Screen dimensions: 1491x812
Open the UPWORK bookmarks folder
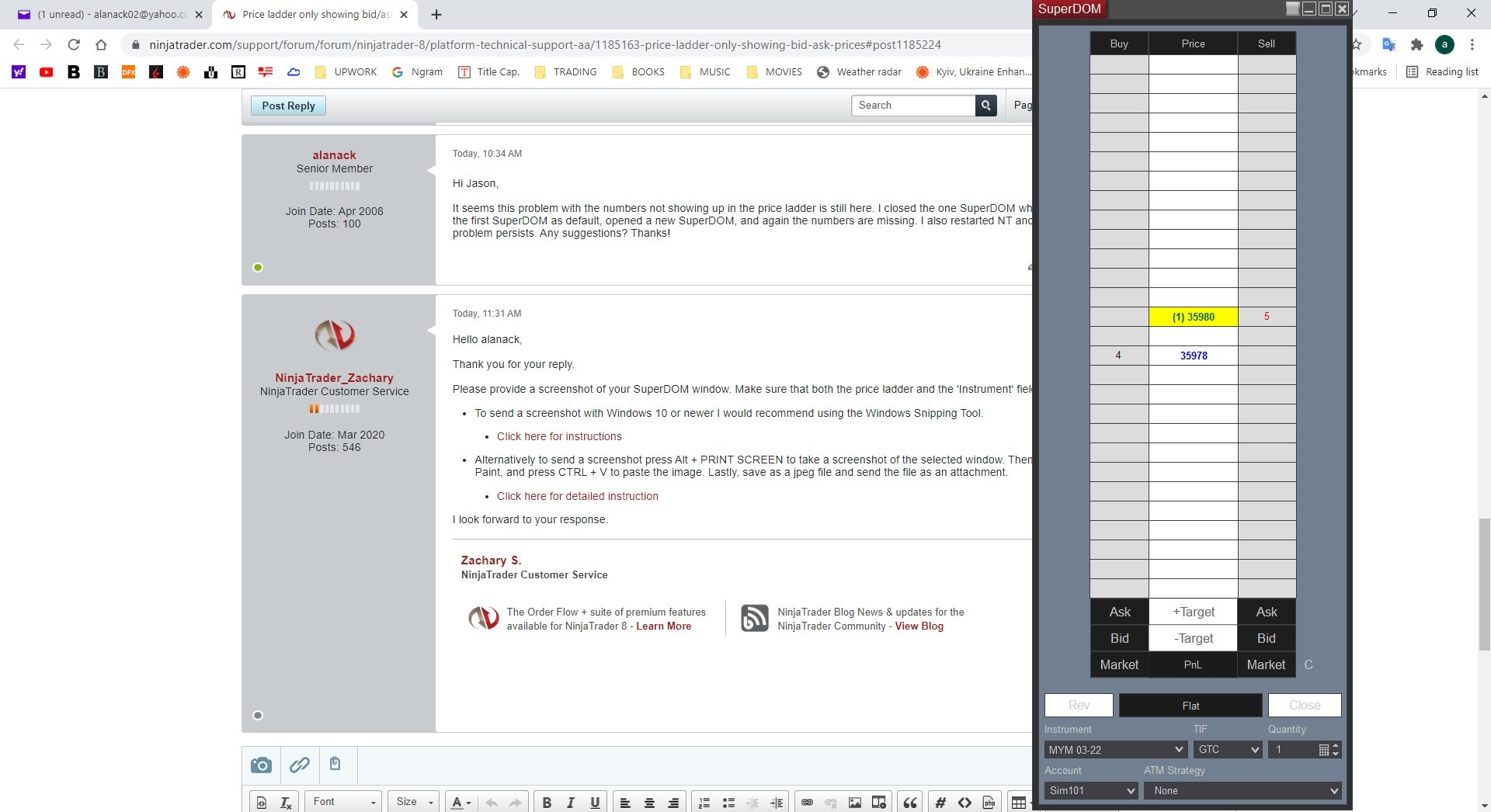(x=346, y=72)
